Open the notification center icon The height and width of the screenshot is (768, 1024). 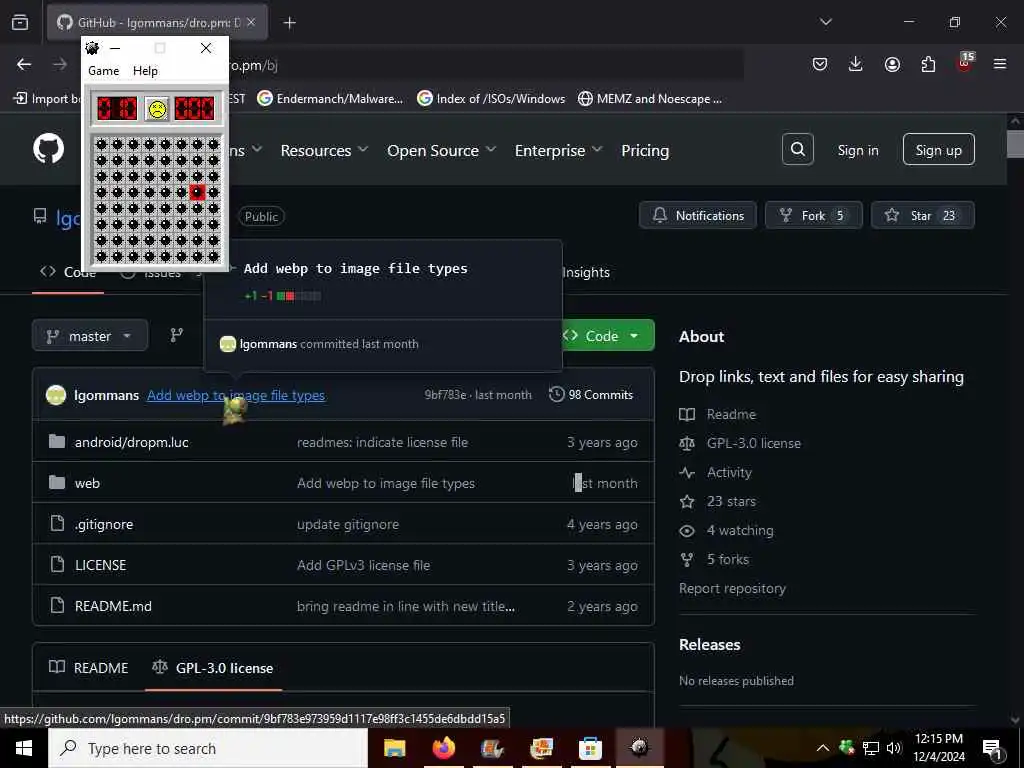click(x=992, y=749)
